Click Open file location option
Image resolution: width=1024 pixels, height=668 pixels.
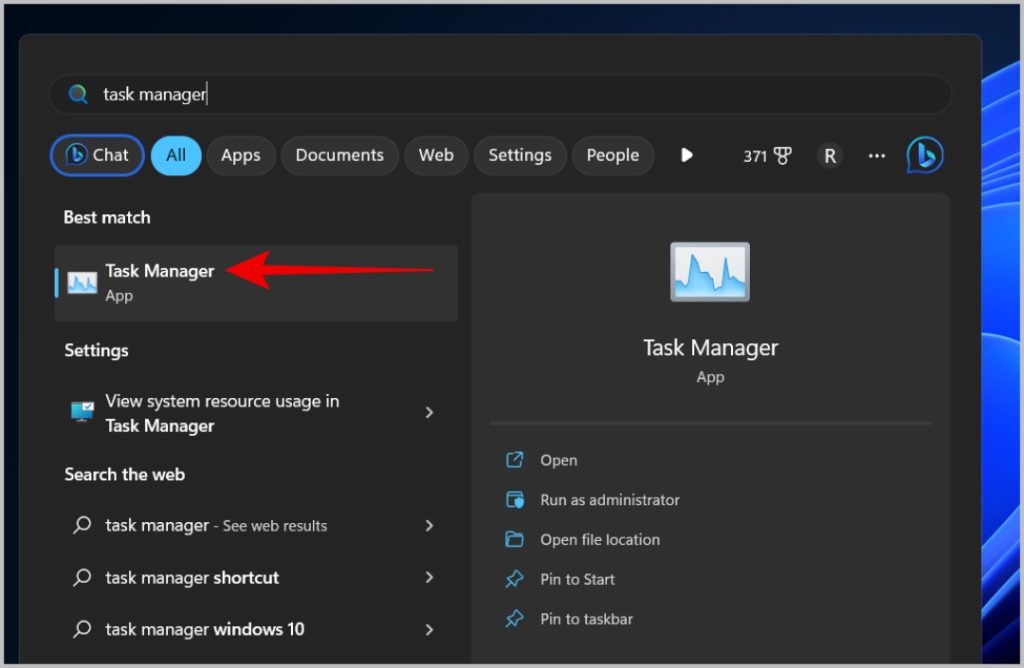coord(599,539)
